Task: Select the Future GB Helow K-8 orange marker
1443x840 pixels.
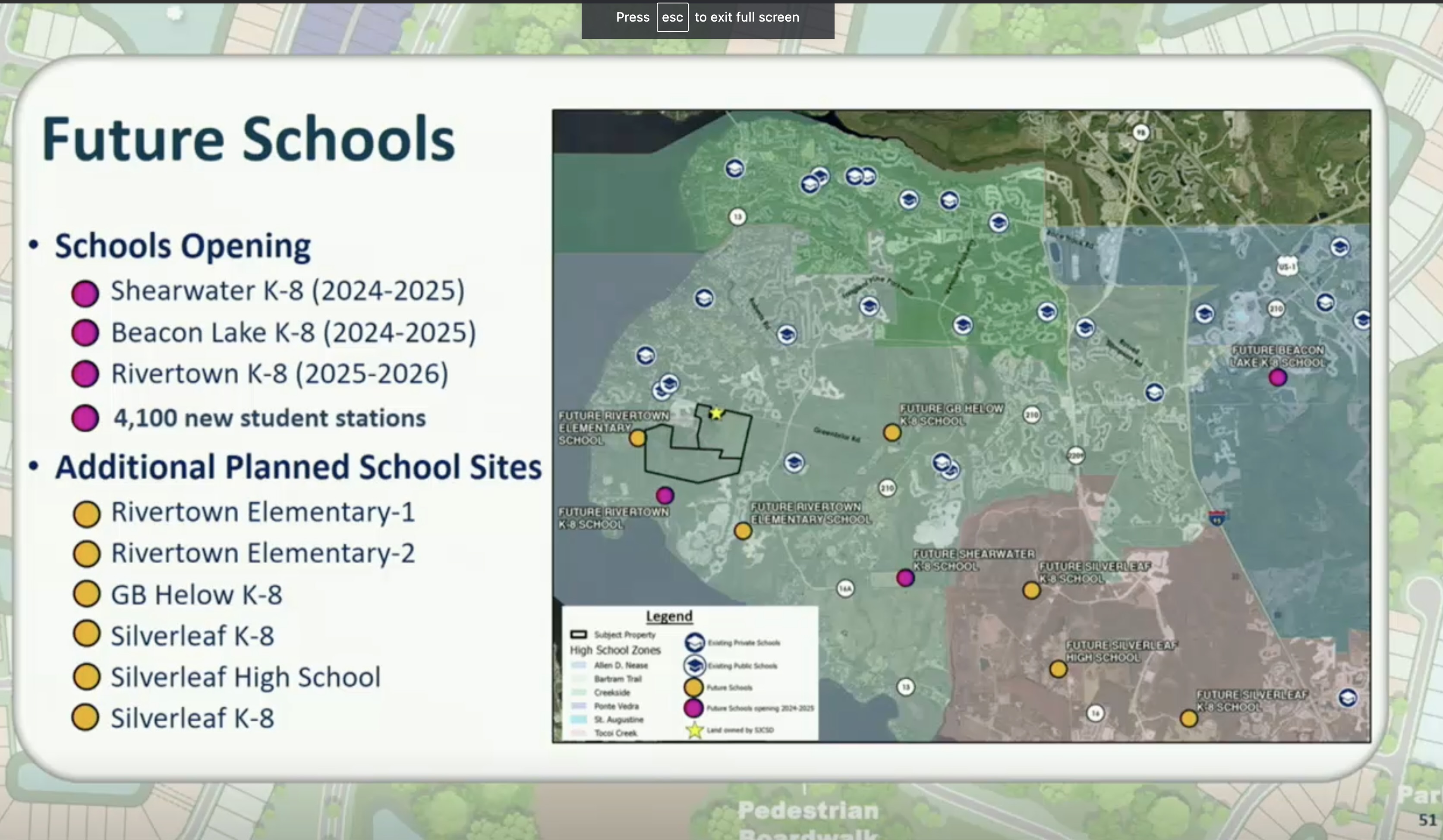Action: coord(892,432)
